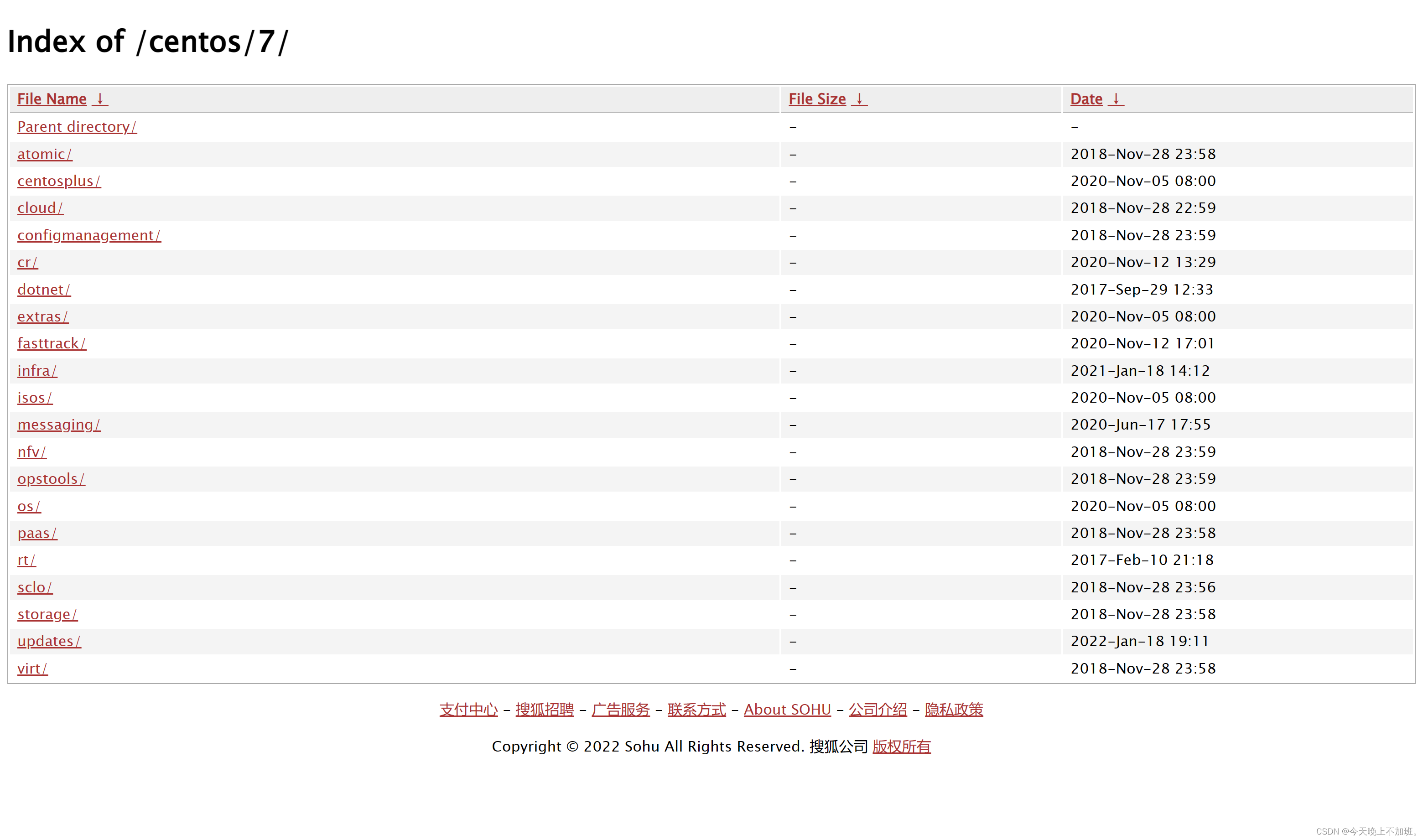
Task: Open the sclo/ folder
Action: (35, 587)
